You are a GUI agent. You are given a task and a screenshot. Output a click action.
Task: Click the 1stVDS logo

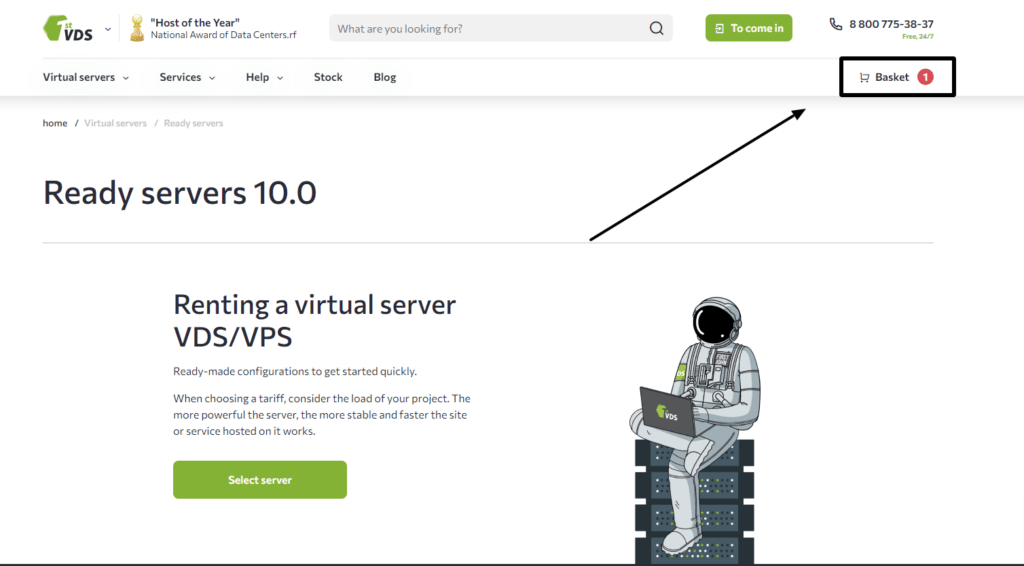(68, 28)
